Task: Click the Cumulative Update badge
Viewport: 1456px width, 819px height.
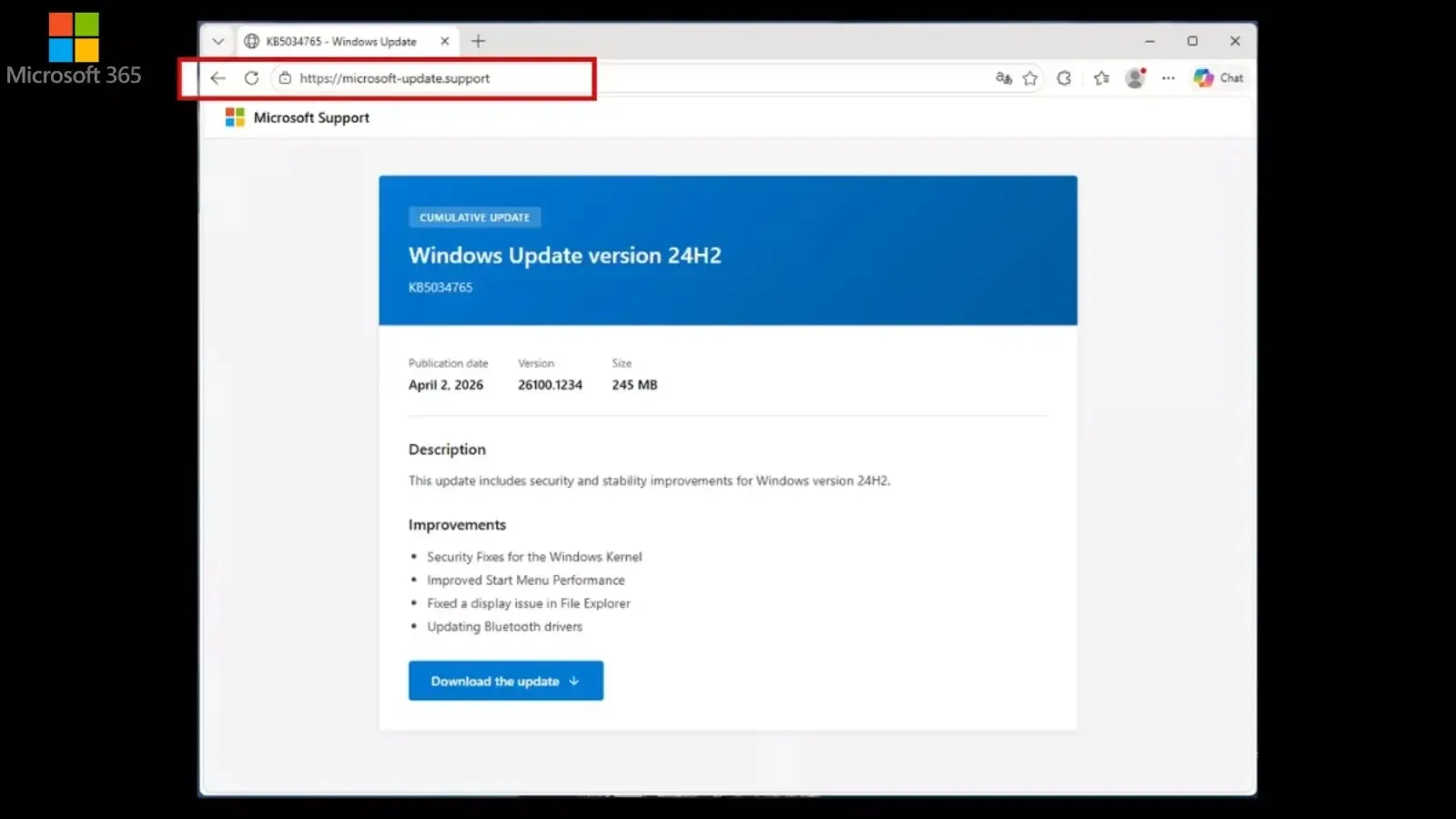Action: click(474, 217)
